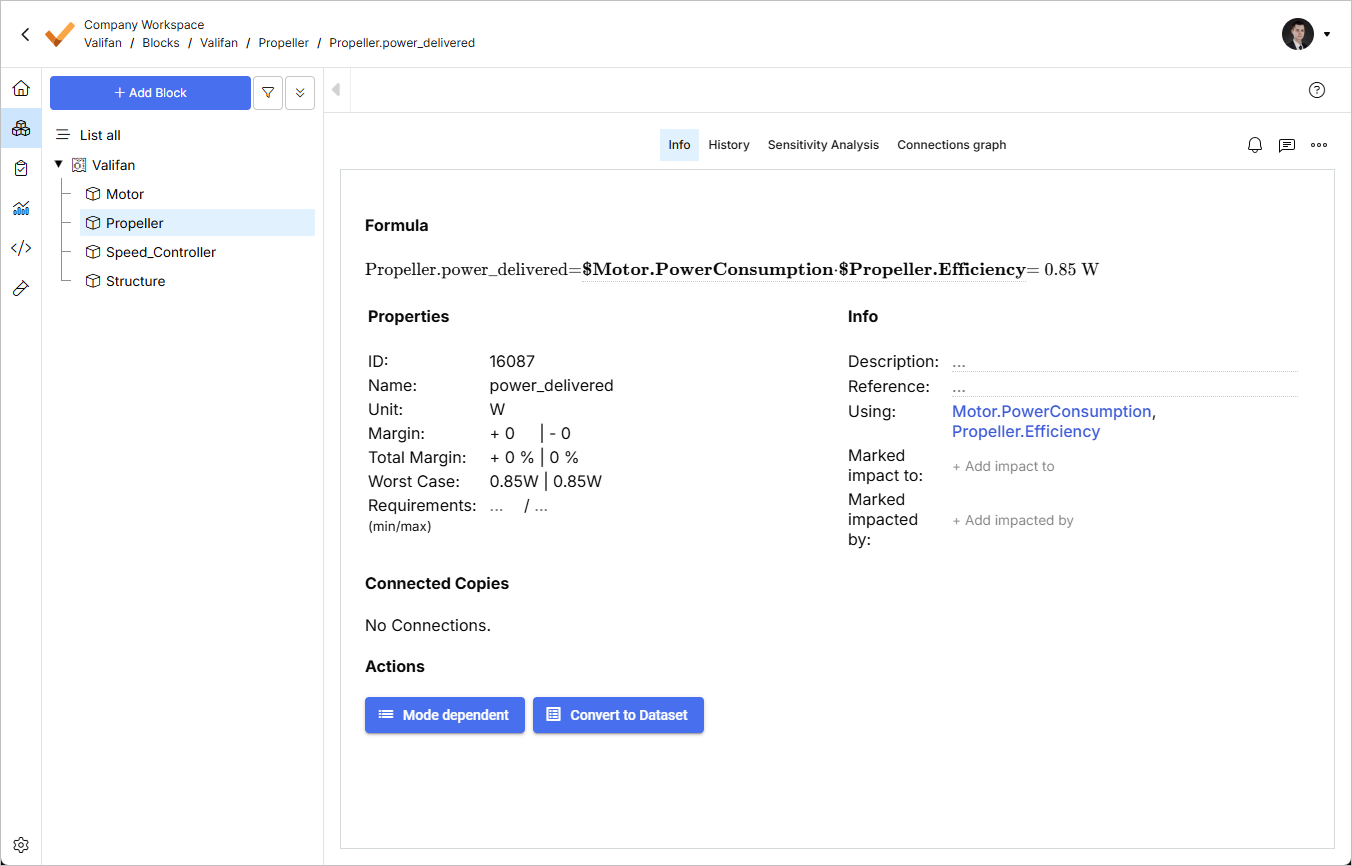Screen dimensions: 1352x866
Task: Collapse the left panel arrow
Action: click(336, 90)
